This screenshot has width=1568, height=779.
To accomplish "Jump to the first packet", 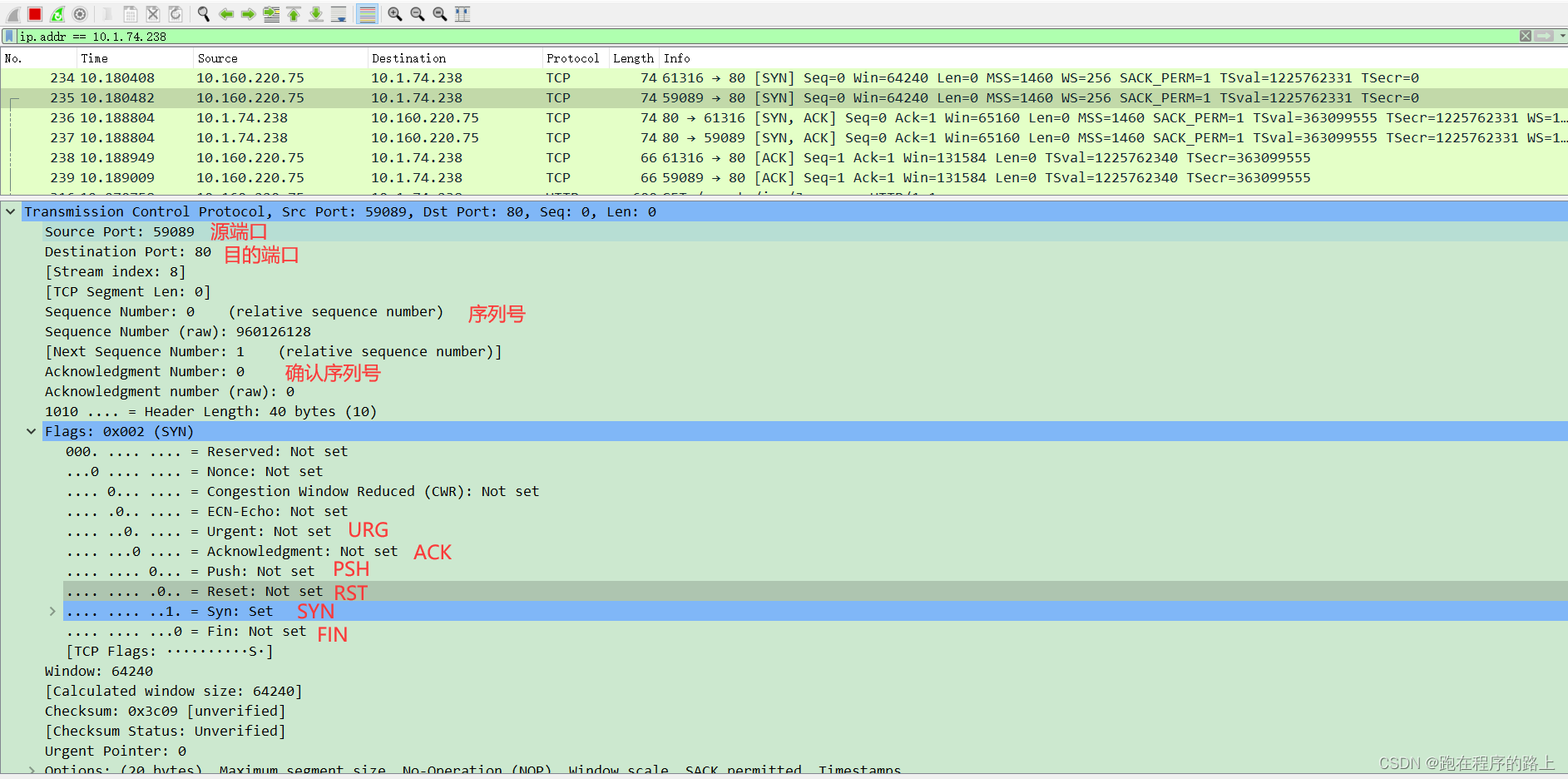I will (x=294, y=14).
